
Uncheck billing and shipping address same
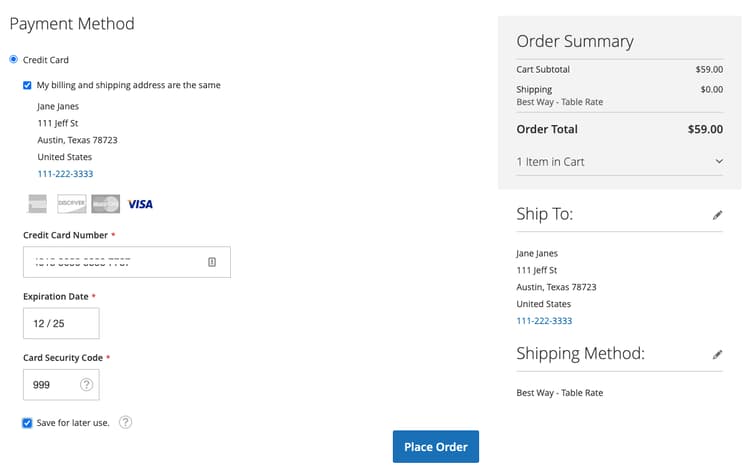(x=27, y=85)
